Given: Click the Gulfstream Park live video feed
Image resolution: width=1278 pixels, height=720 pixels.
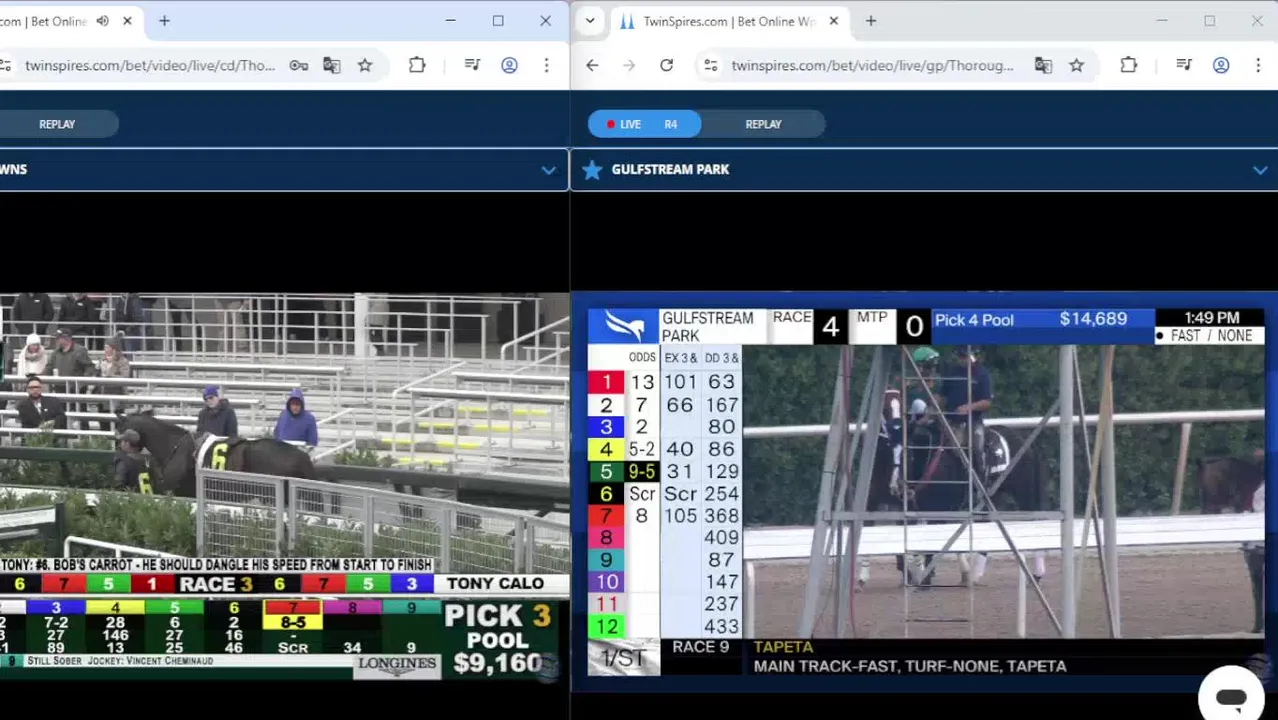Looking at the screenshot, I should 1005,490.
